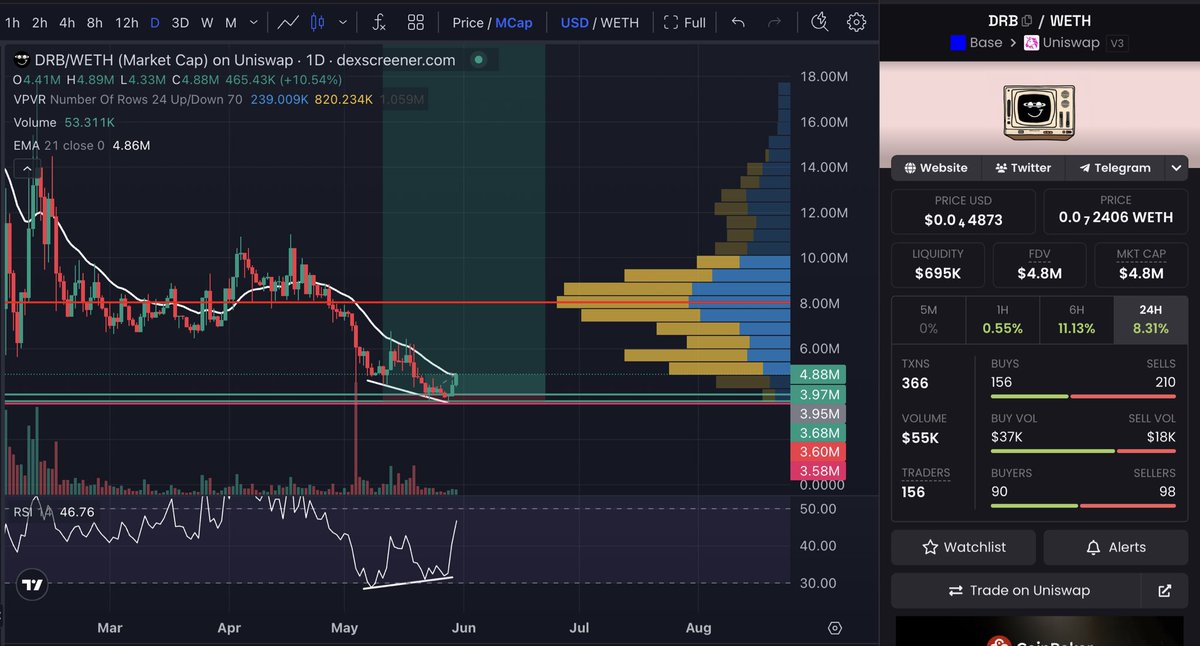Open the indicators fx menu
1200x646 pixels.
[380, 22]
